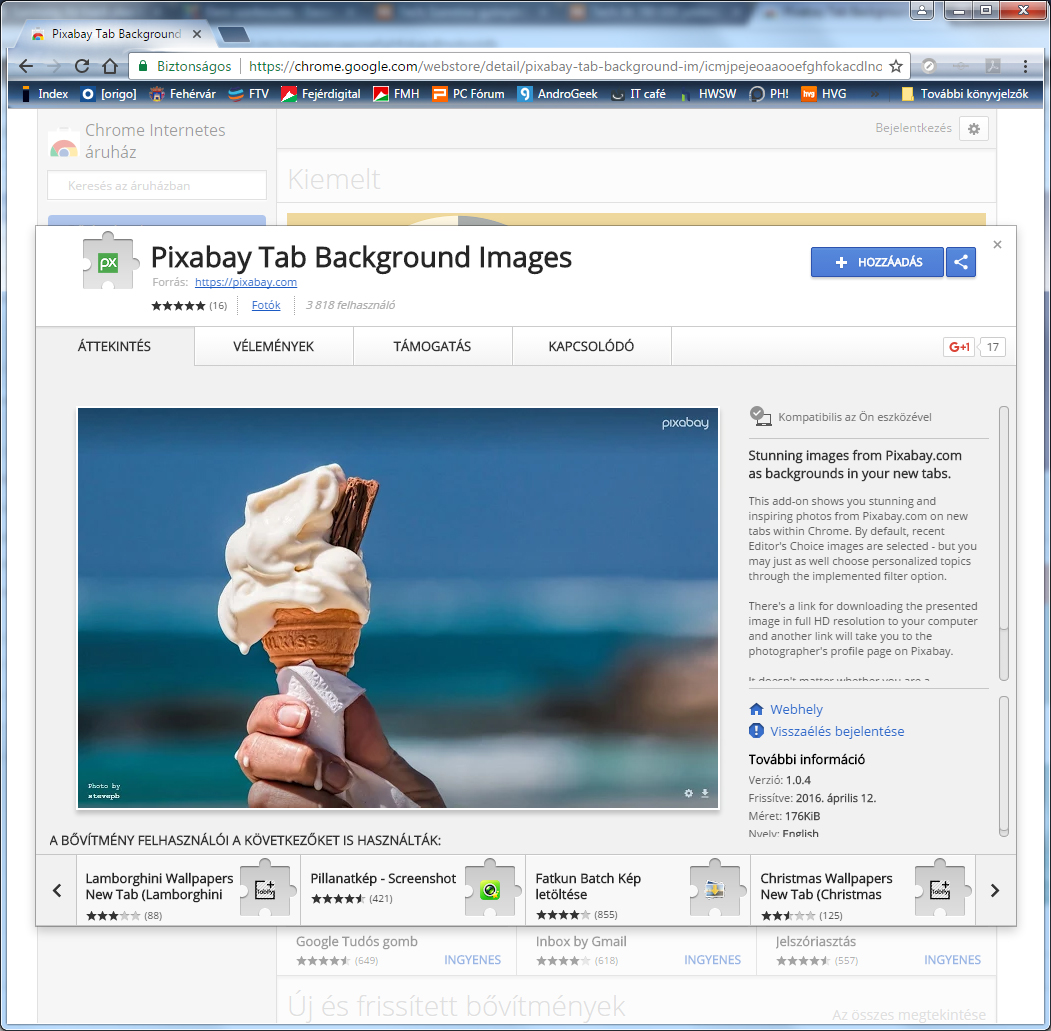Screen dimensions: 1051x1031
Task: Open the [origo] bookmark
Action: coord(109,94)
